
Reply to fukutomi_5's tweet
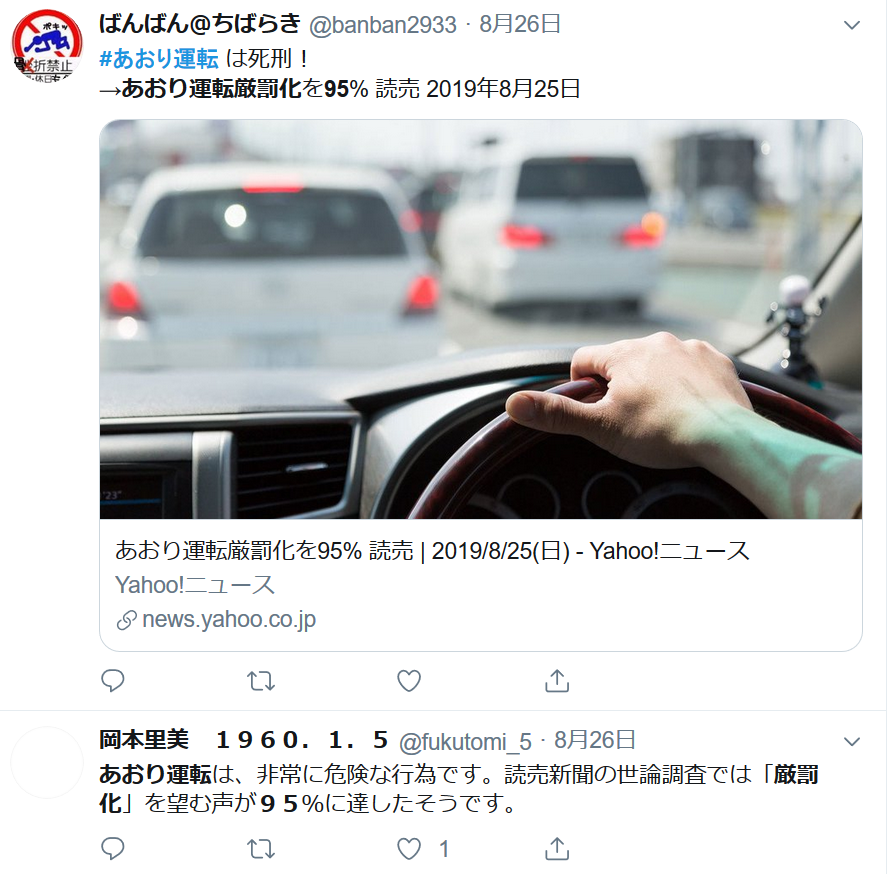[113, 848]
